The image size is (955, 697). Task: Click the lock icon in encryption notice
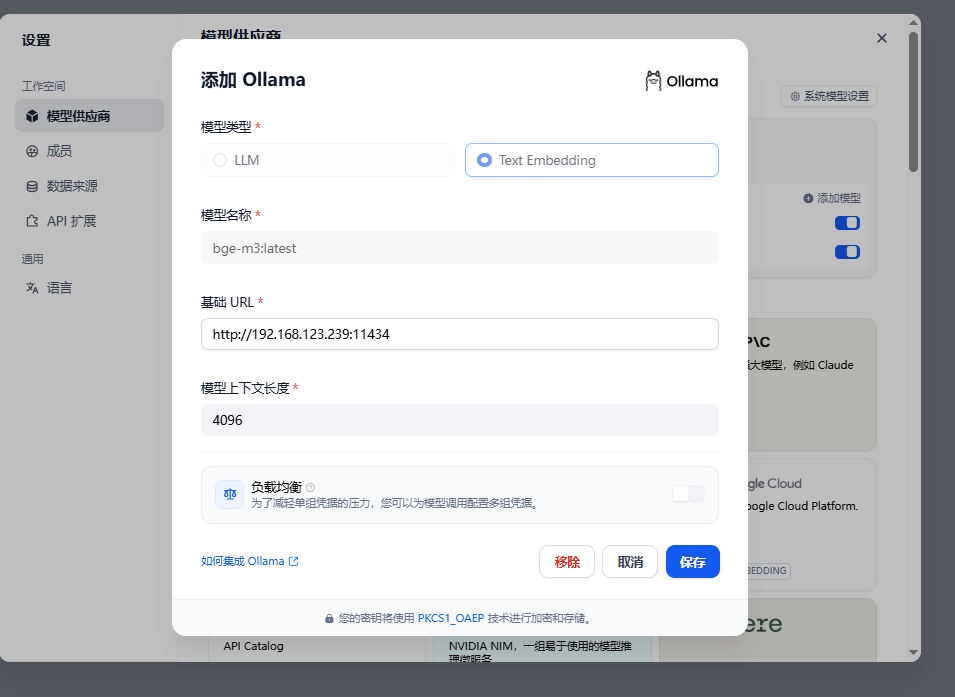[x=329, y=618]
